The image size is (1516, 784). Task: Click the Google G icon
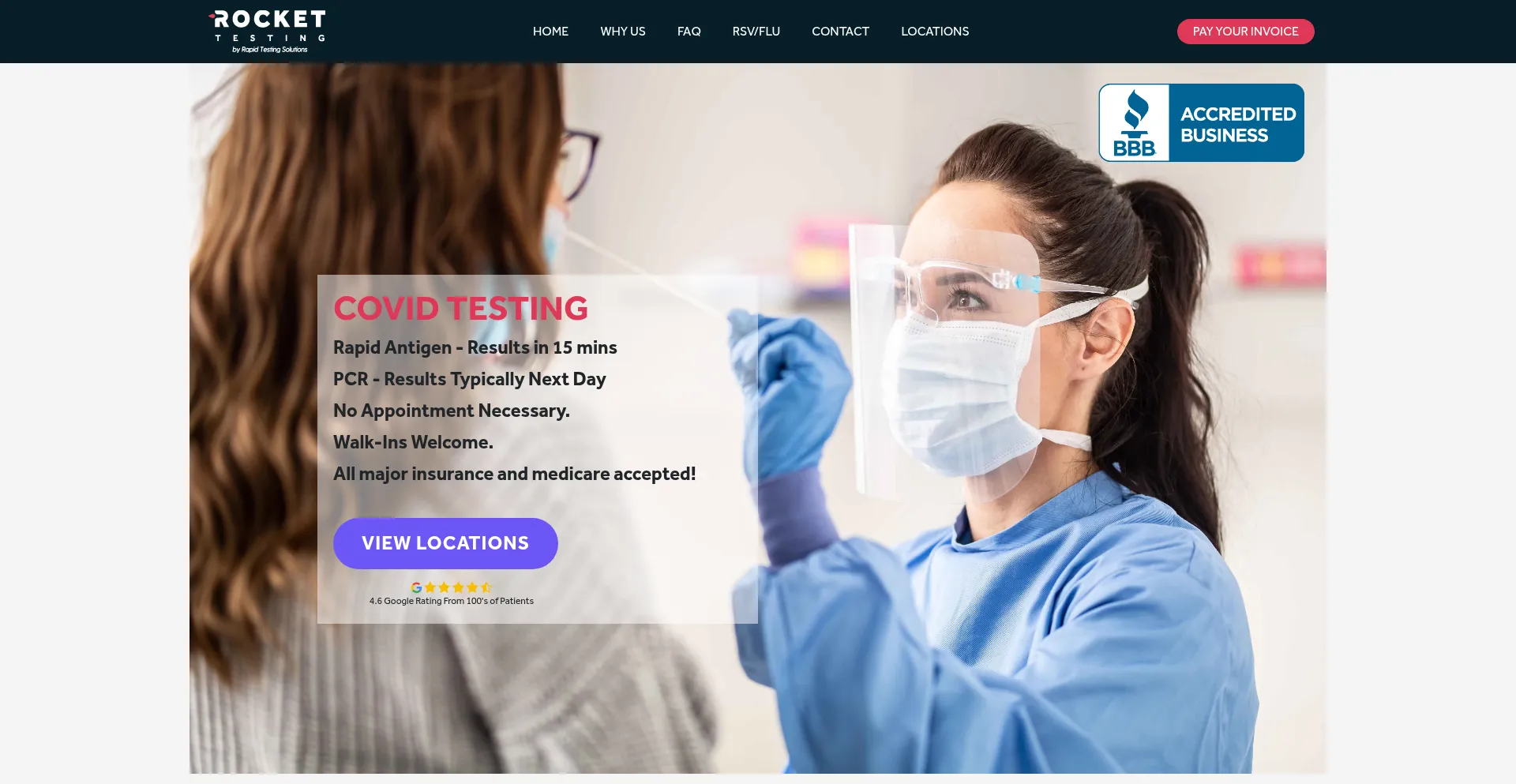pyautogui.click(x=416, y=587)
